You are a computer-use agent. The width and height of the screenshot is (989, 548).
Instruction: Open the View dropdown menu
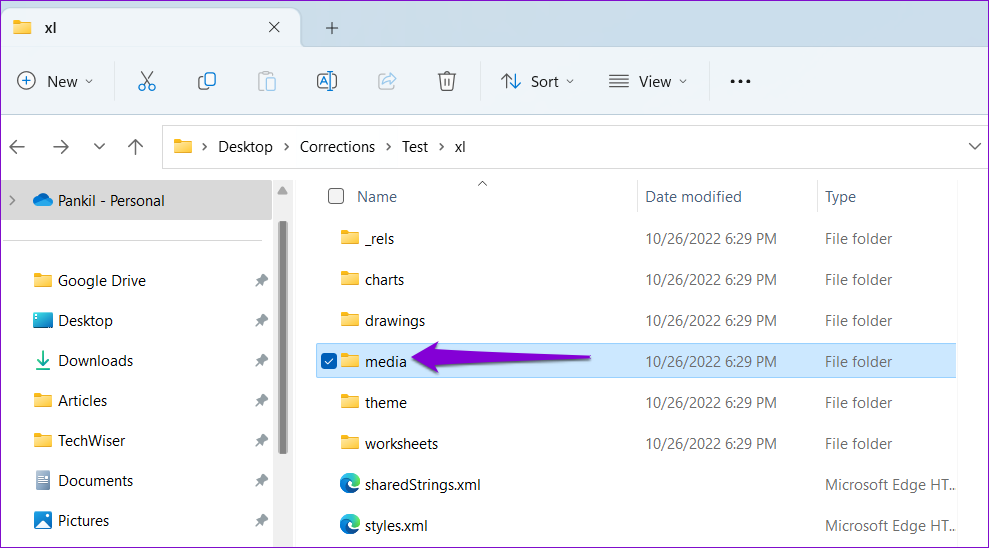pos(648,81)
